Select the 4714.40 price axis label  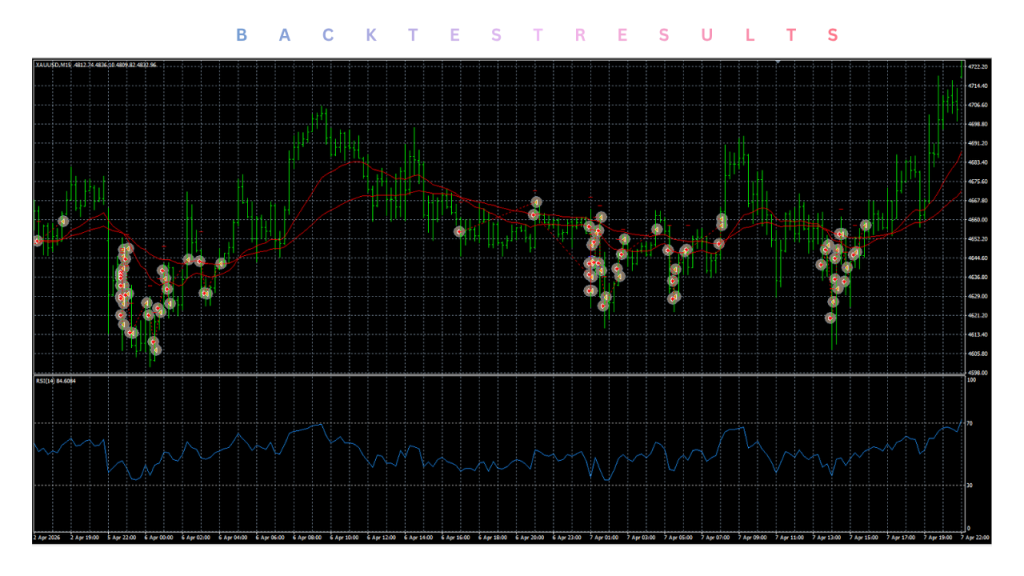[978, 86]
